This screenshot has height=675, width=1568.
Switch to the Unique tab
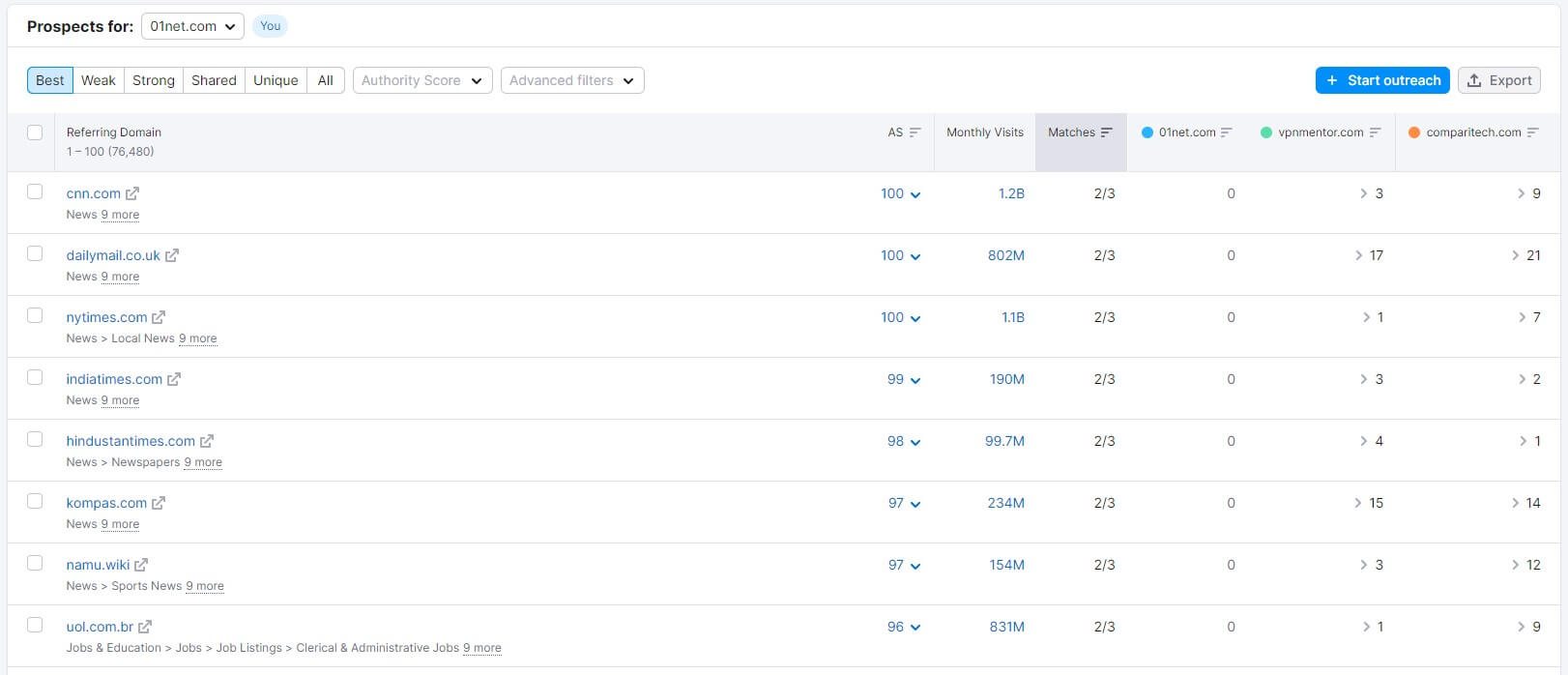pos(276,80)
